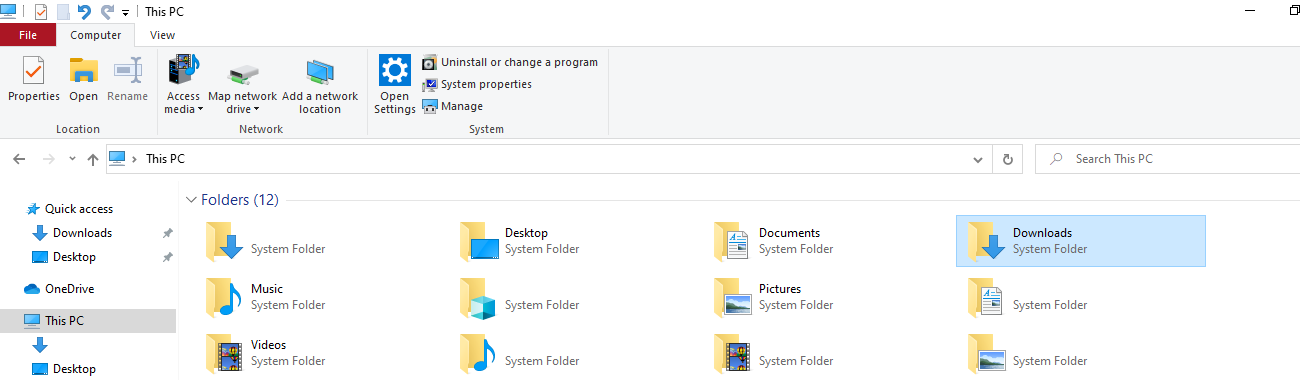1300x380 pixels.
Task: Select pinned Desktop under Quick access
Action: tap(74, 257)
